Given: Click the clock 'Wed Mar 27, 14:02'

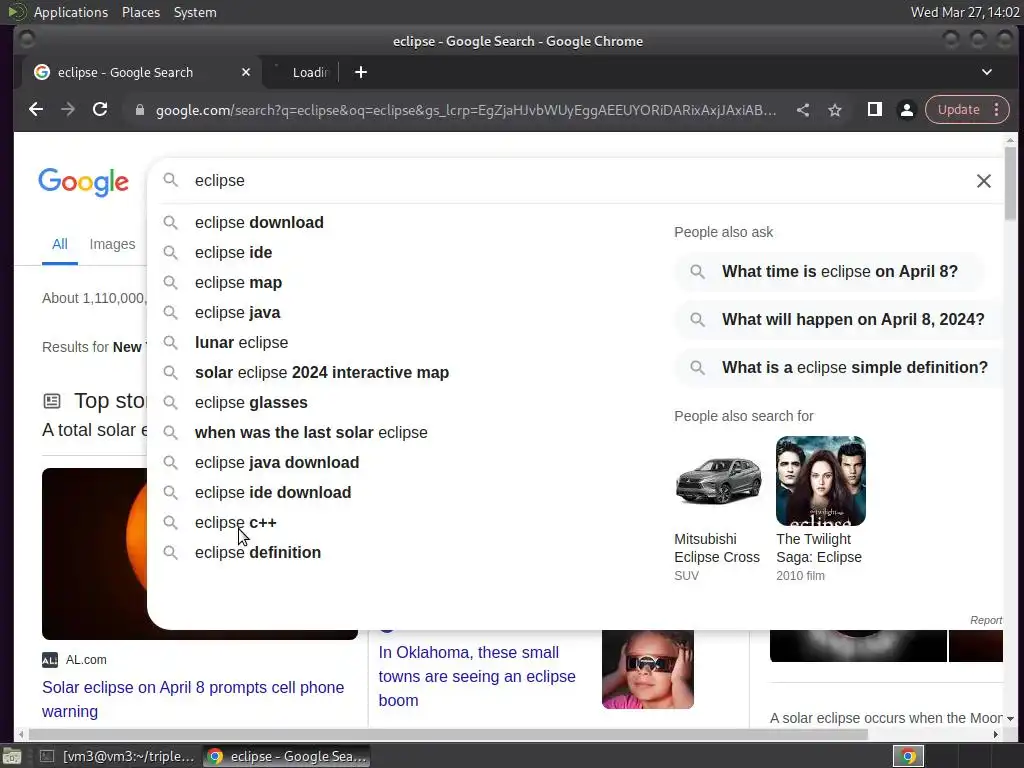Looking at the screenshot, I should pyautogui.click(x=965, y=12).
